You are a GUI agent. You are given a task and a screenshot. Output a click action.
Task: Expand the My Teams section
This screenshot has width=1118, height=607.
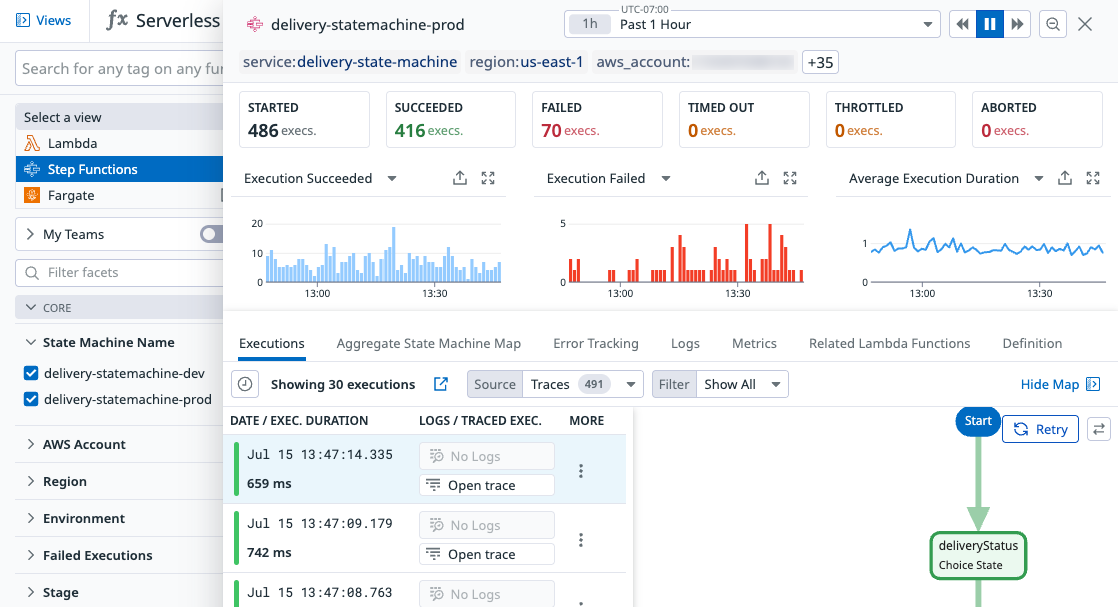coord(30,234)
